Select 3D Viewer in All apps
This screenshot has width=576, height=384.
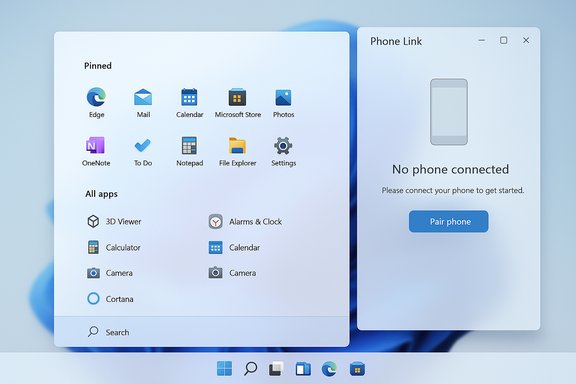point(114,221)
